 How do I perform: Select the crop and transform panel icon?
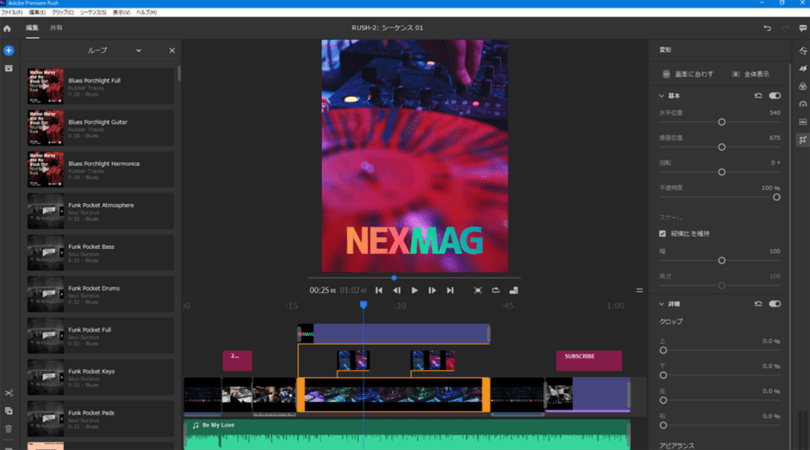[x=802, y=140]
